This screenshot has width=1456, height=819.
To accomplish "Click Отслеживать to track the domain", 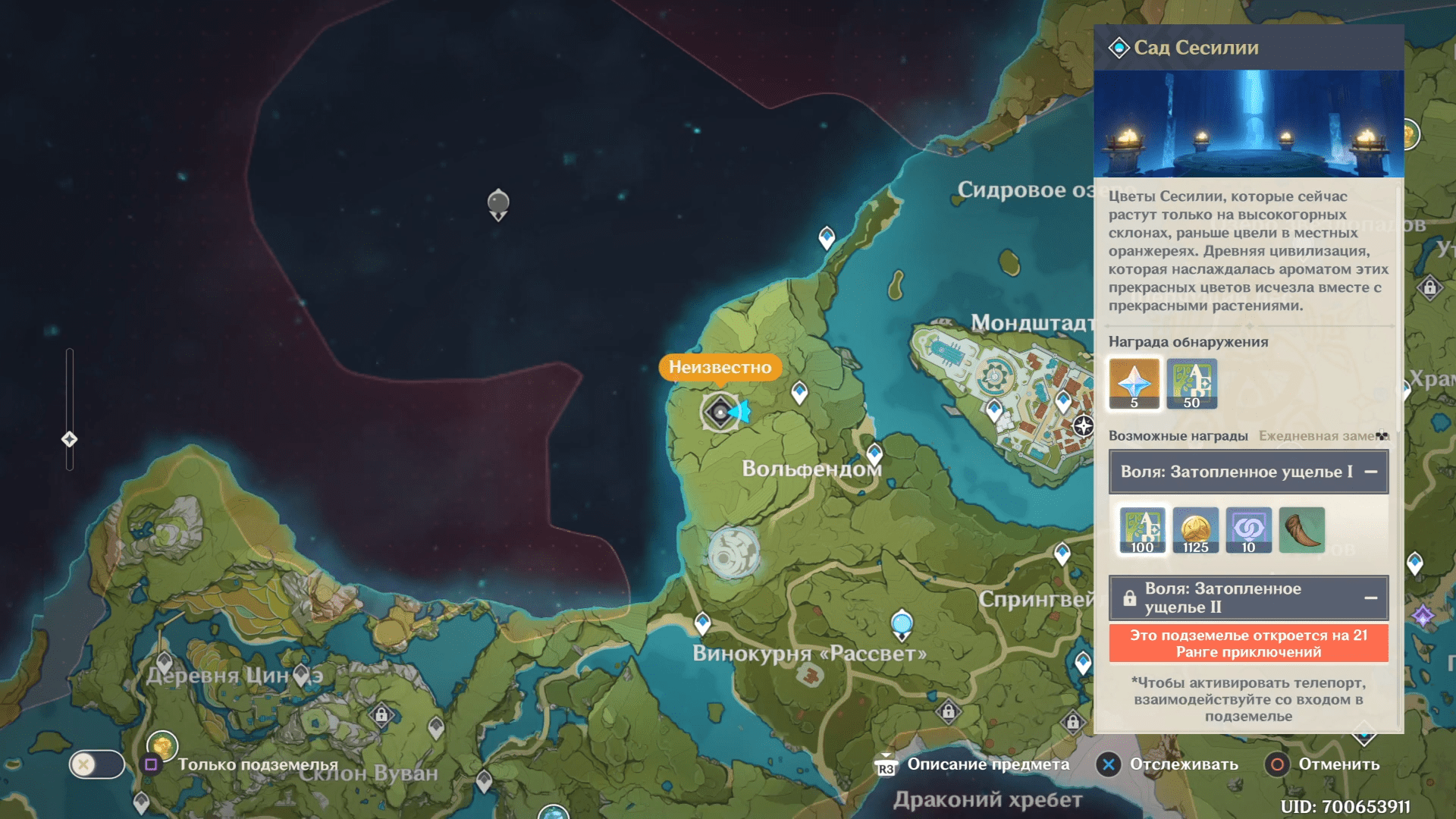I will click(x=1168, y=764).
